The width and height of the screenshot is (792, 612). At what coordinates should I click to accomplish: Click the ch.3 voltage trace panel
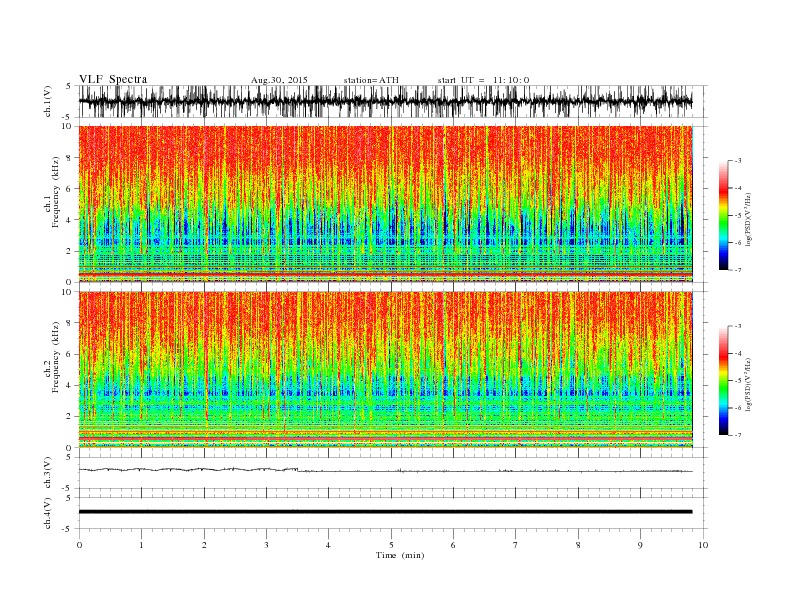pyautogui.click(x=393, y=473)
